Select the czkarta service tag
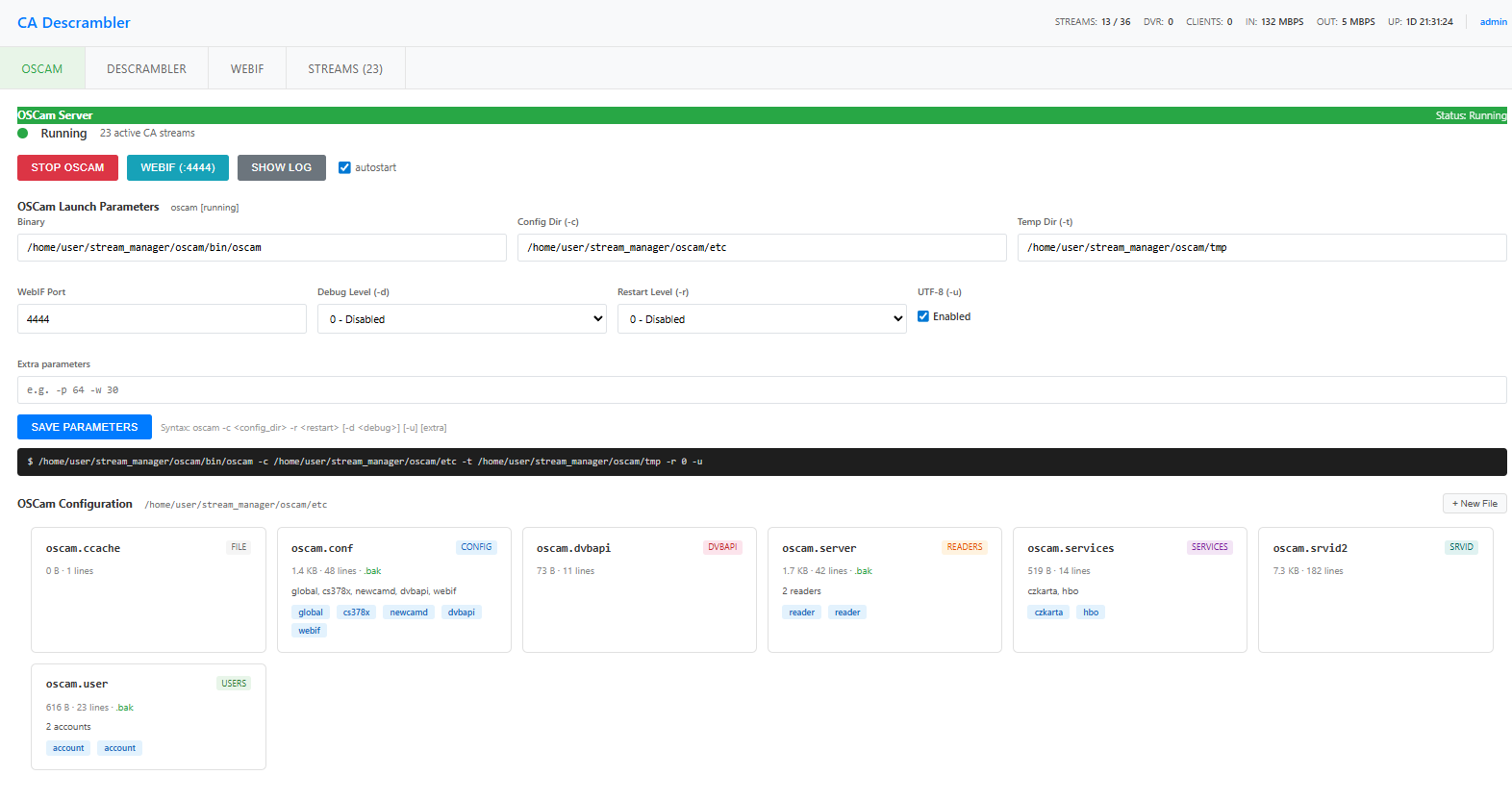 1048,612
